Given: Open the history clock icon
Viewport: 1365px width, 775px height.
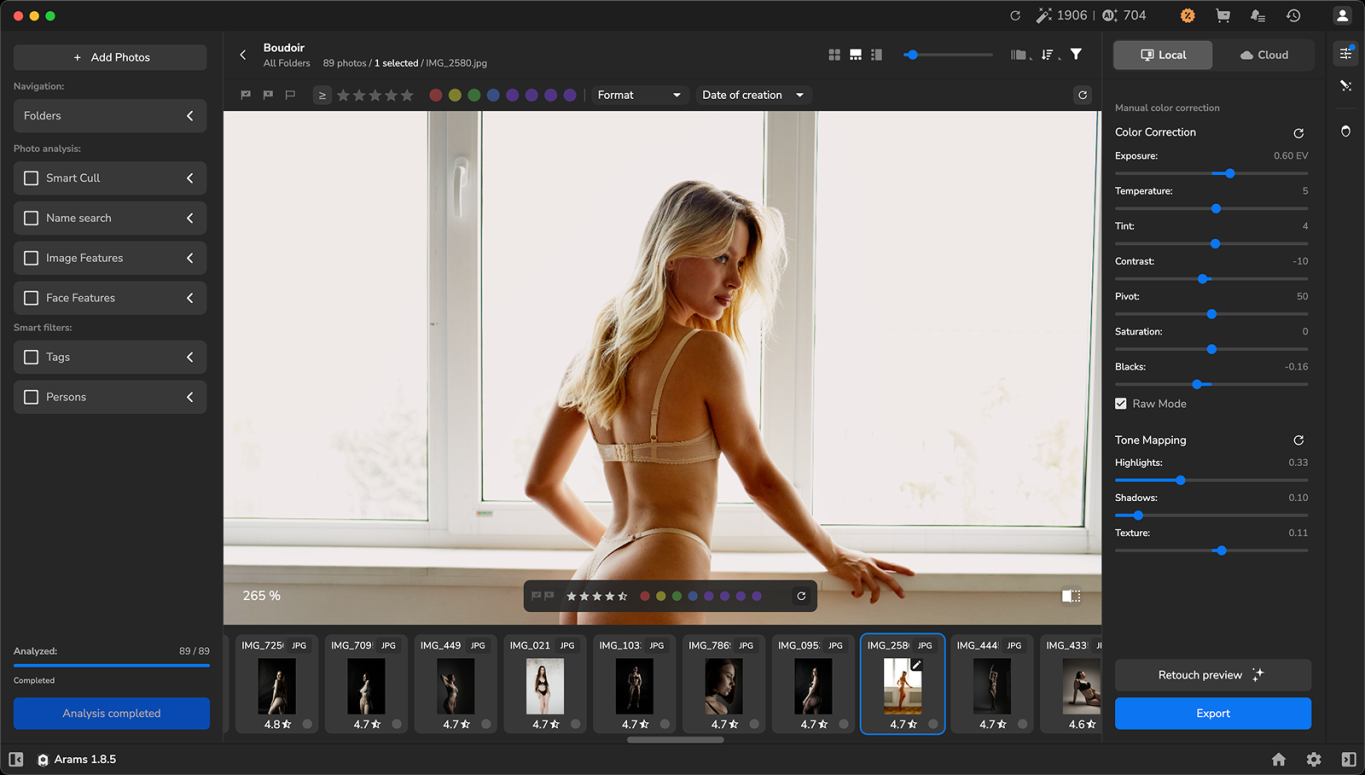Looking at the screenshot, I should pyautogui.click(x=1293, y=15).
